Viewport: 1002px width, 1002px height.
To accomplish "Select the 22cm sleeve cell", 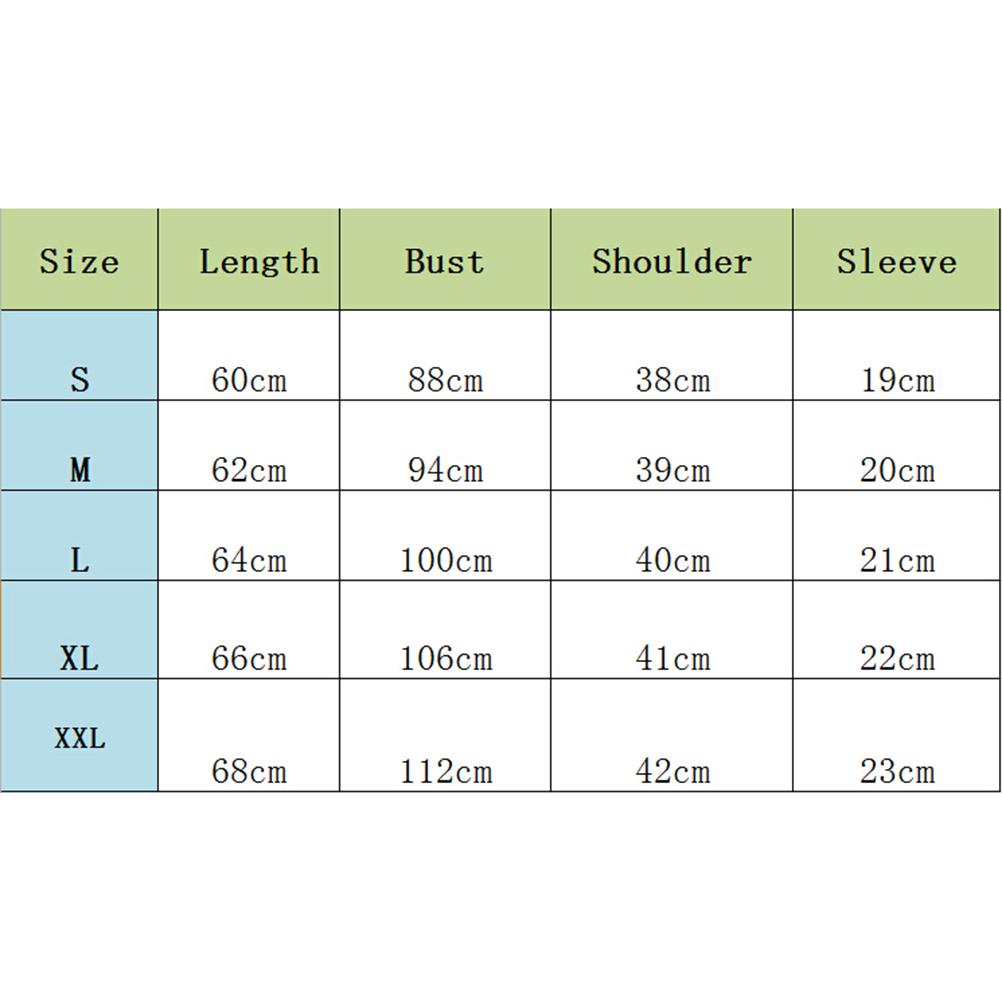I will [x=897, y=658].
